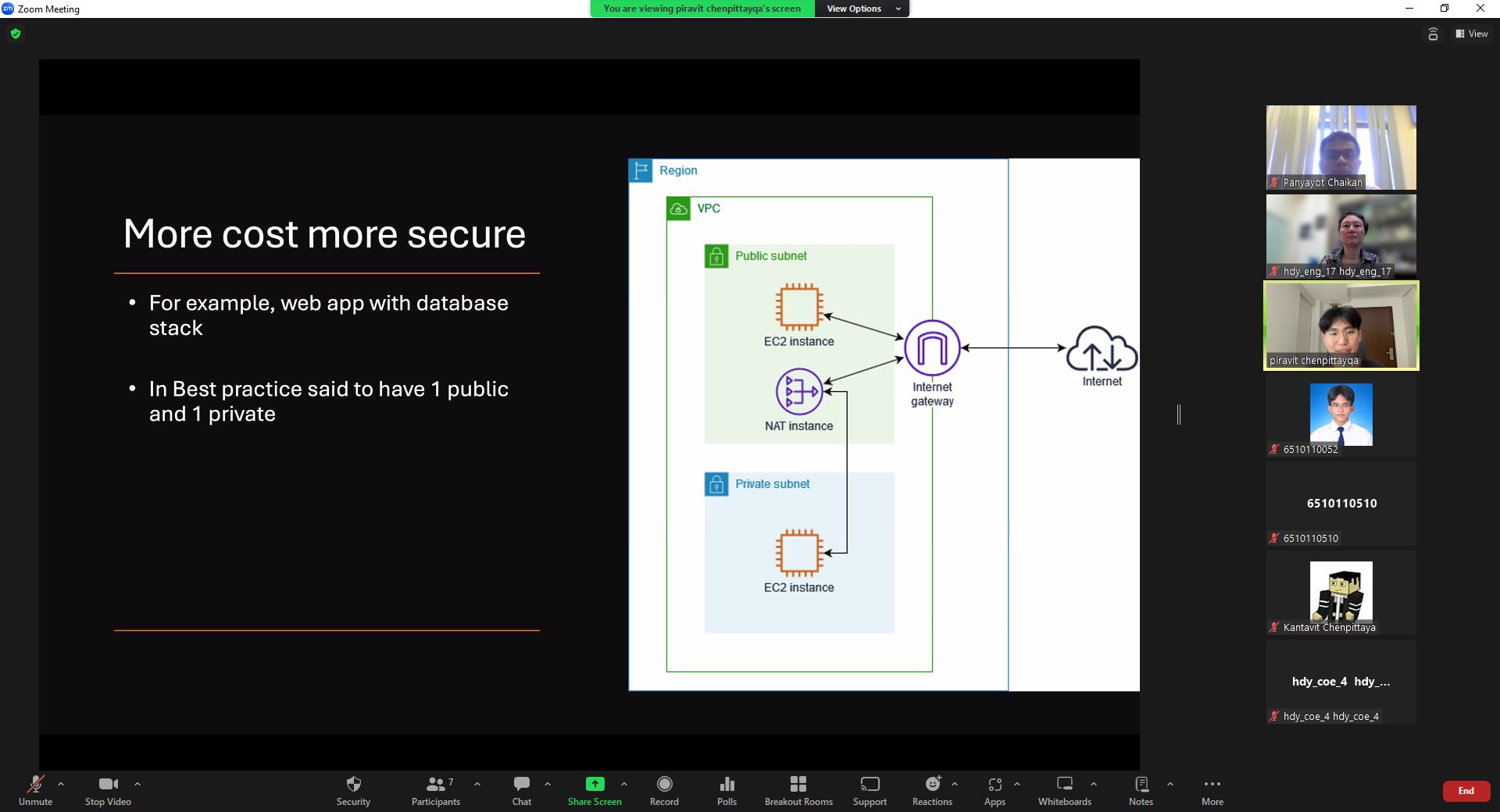
Task: Open the Chat panel
Action: pos(521,790)
